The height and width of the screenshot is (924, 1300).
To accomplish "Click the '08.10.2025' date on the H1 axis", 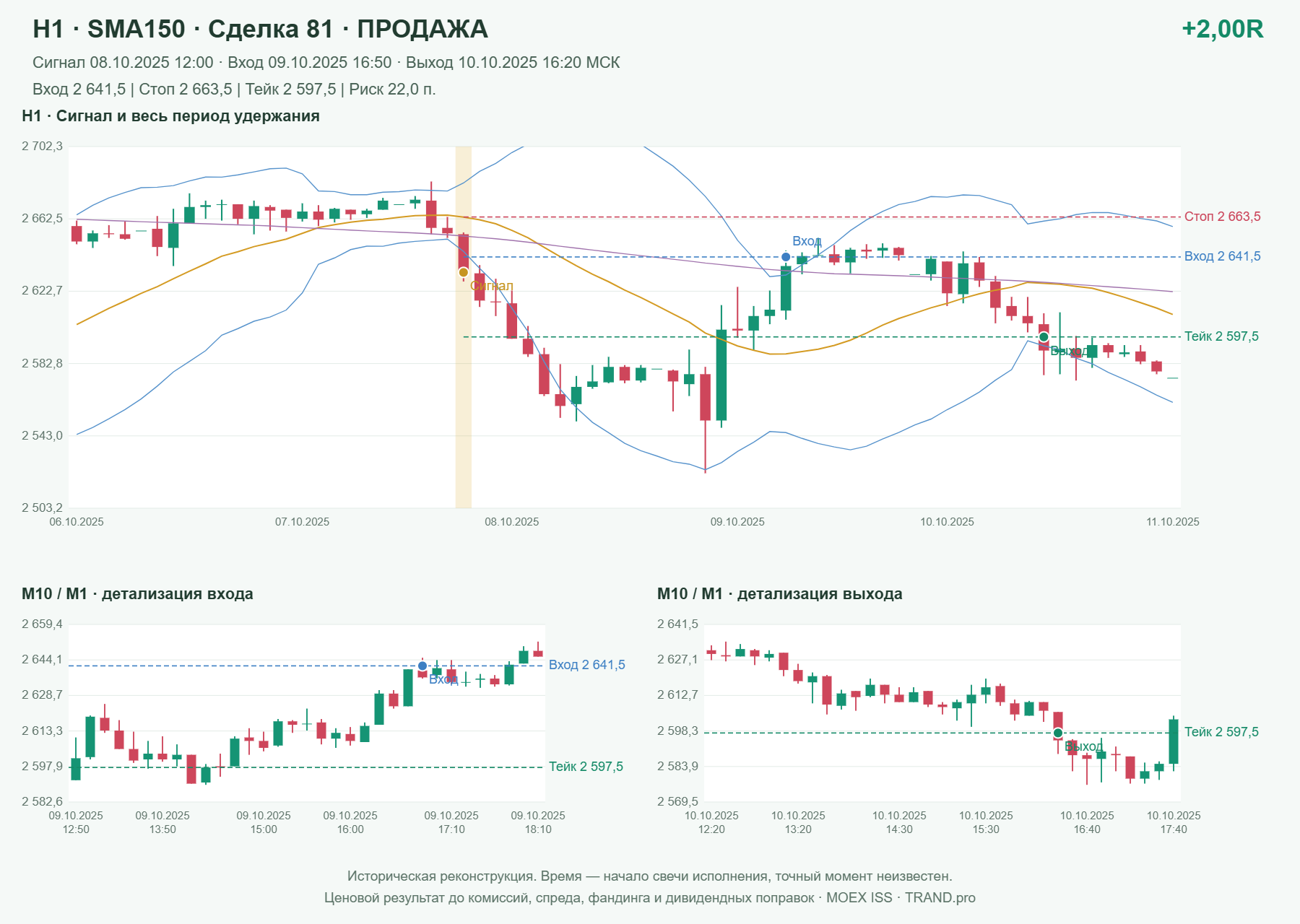I will pos(512,522).
